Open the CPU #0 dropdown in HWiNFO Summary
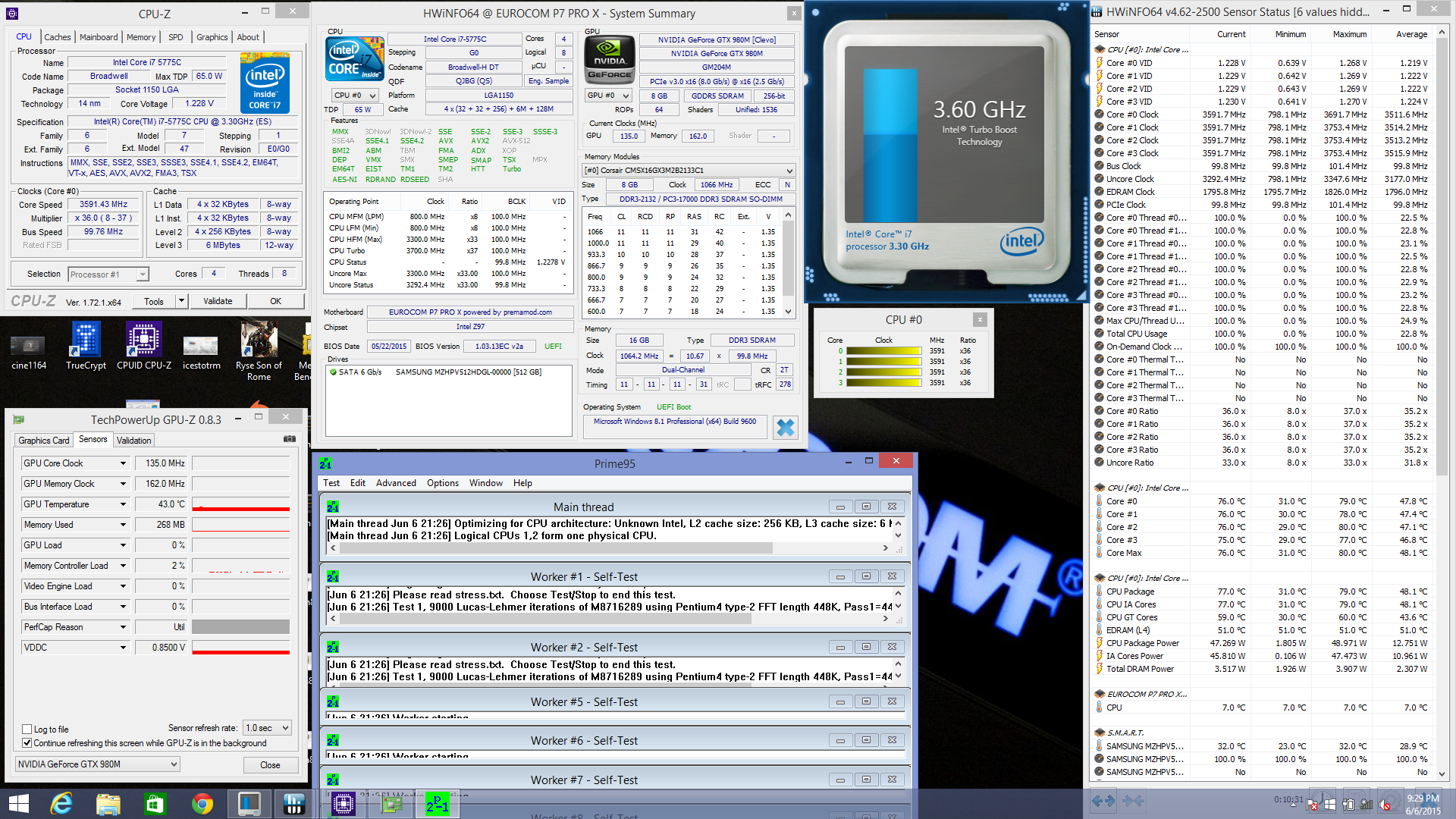This screenshot has height=819, width=1456. pos(355,96)
